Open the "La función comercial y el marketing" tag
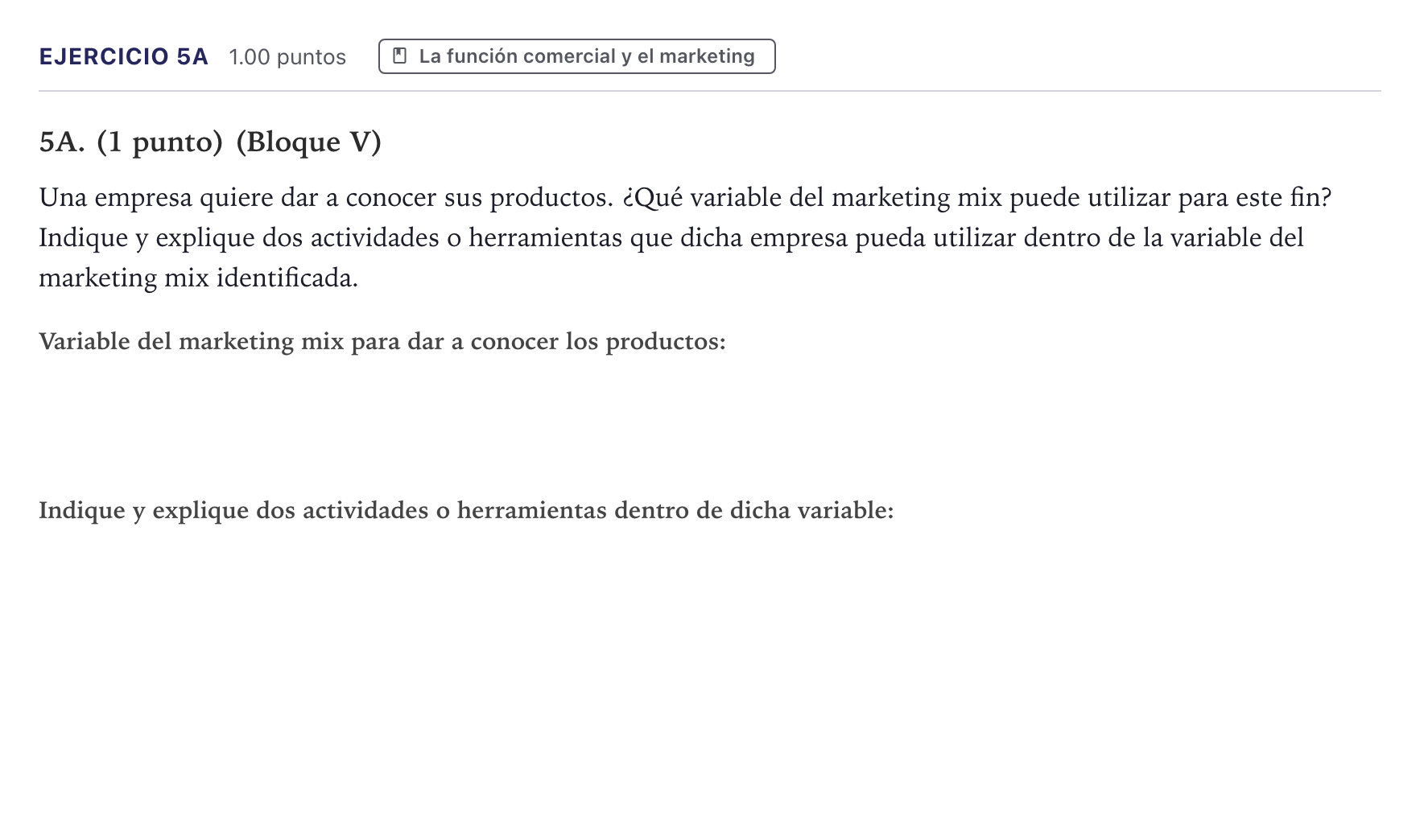Screen dimensions: 1420x840 (577, 56)
